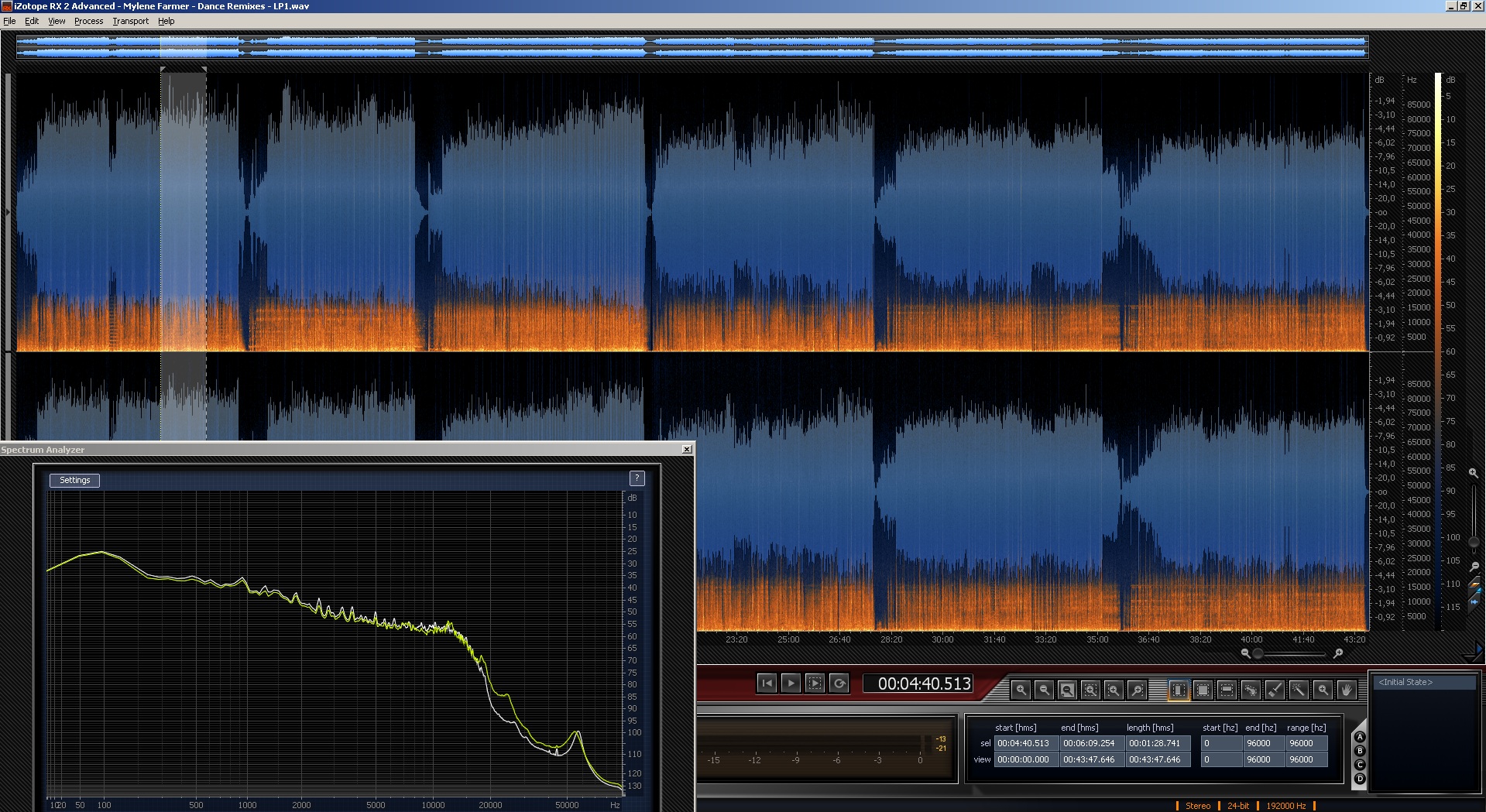Start playback with the Play button
The height and width of the screenshot is (812, 1486).
[791, 683]
